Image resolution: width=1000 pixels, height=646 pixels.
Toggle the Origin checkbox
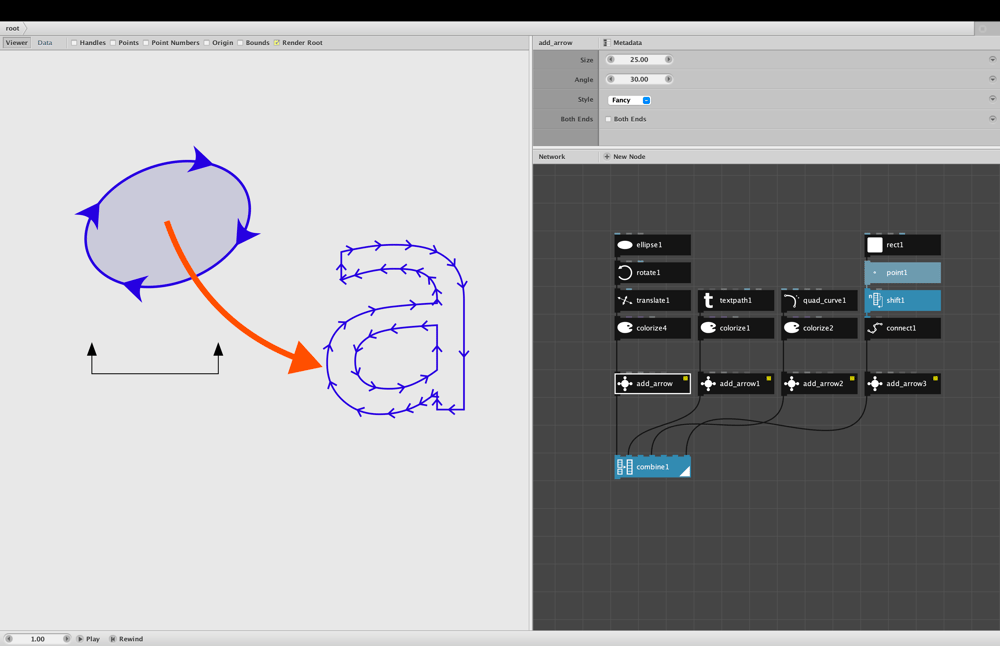tap(207, 43)
